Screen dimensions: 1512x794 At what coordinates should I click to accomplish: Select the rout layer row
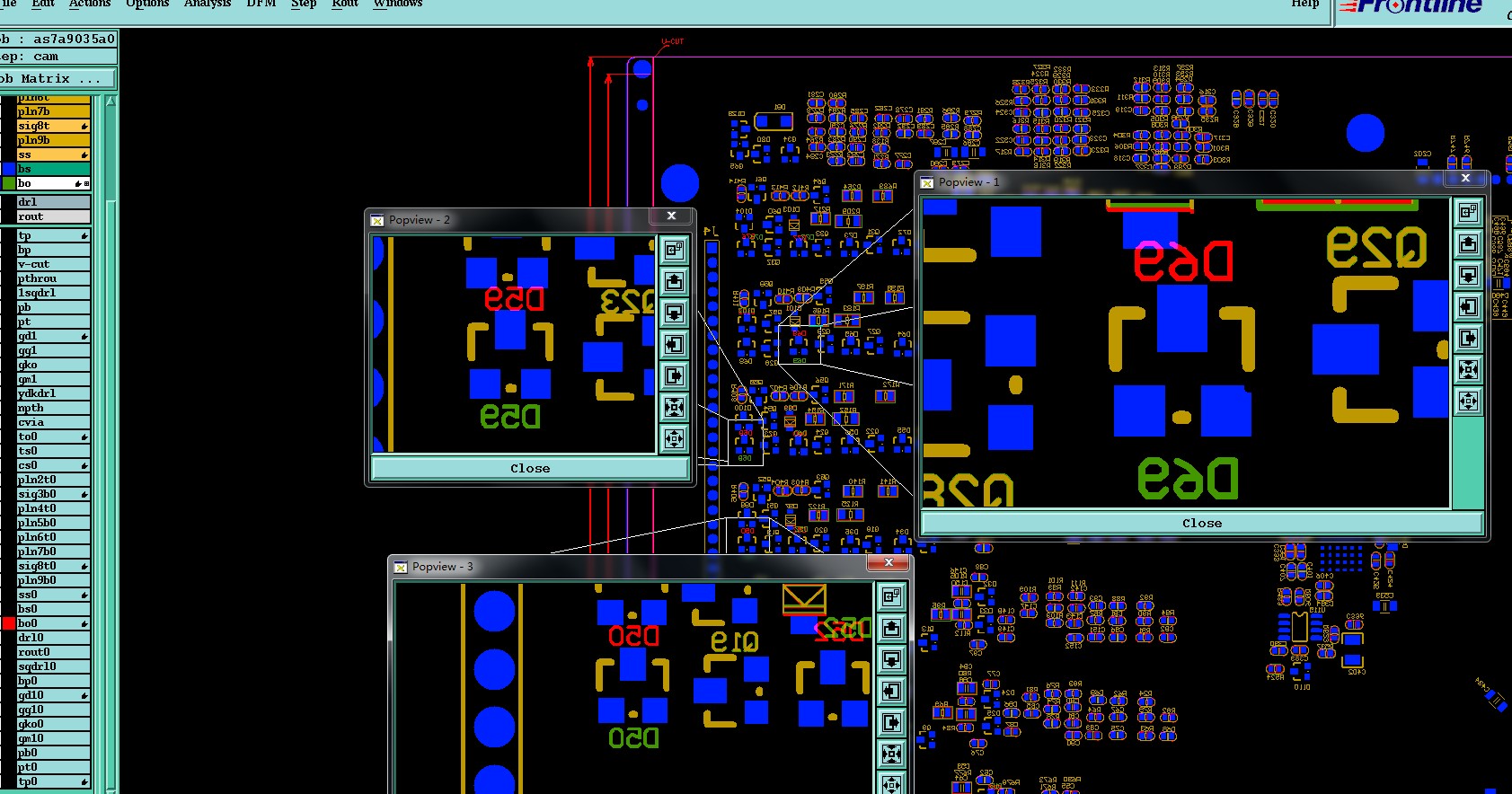coord(54,216)
